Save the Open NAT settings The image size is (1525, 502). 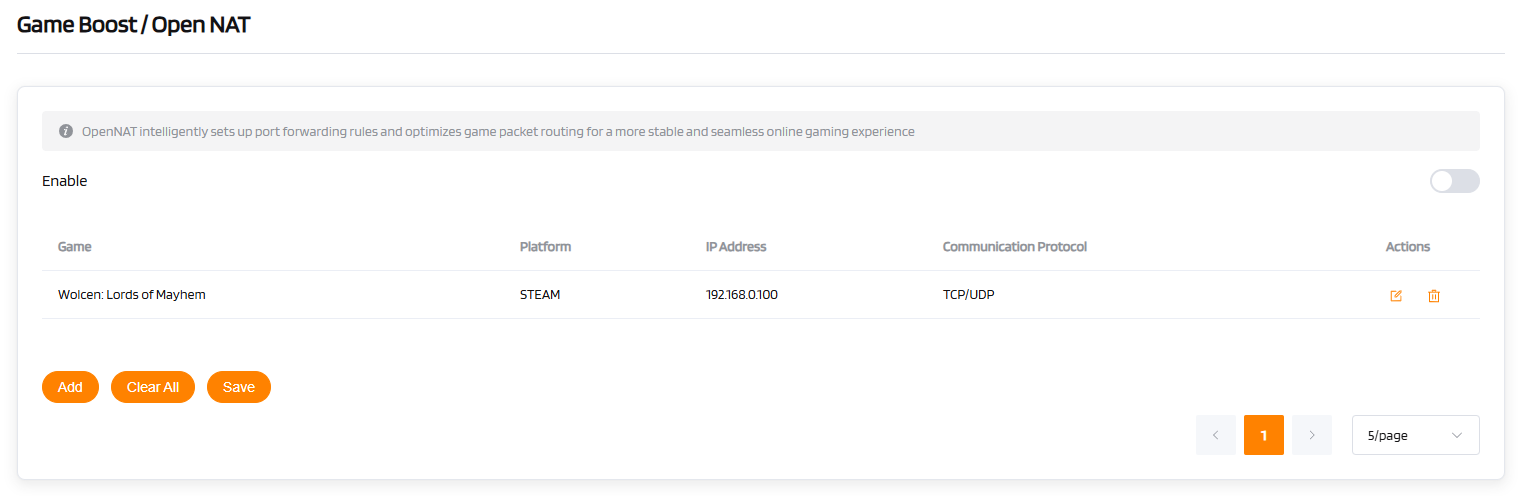coord(238,387)
